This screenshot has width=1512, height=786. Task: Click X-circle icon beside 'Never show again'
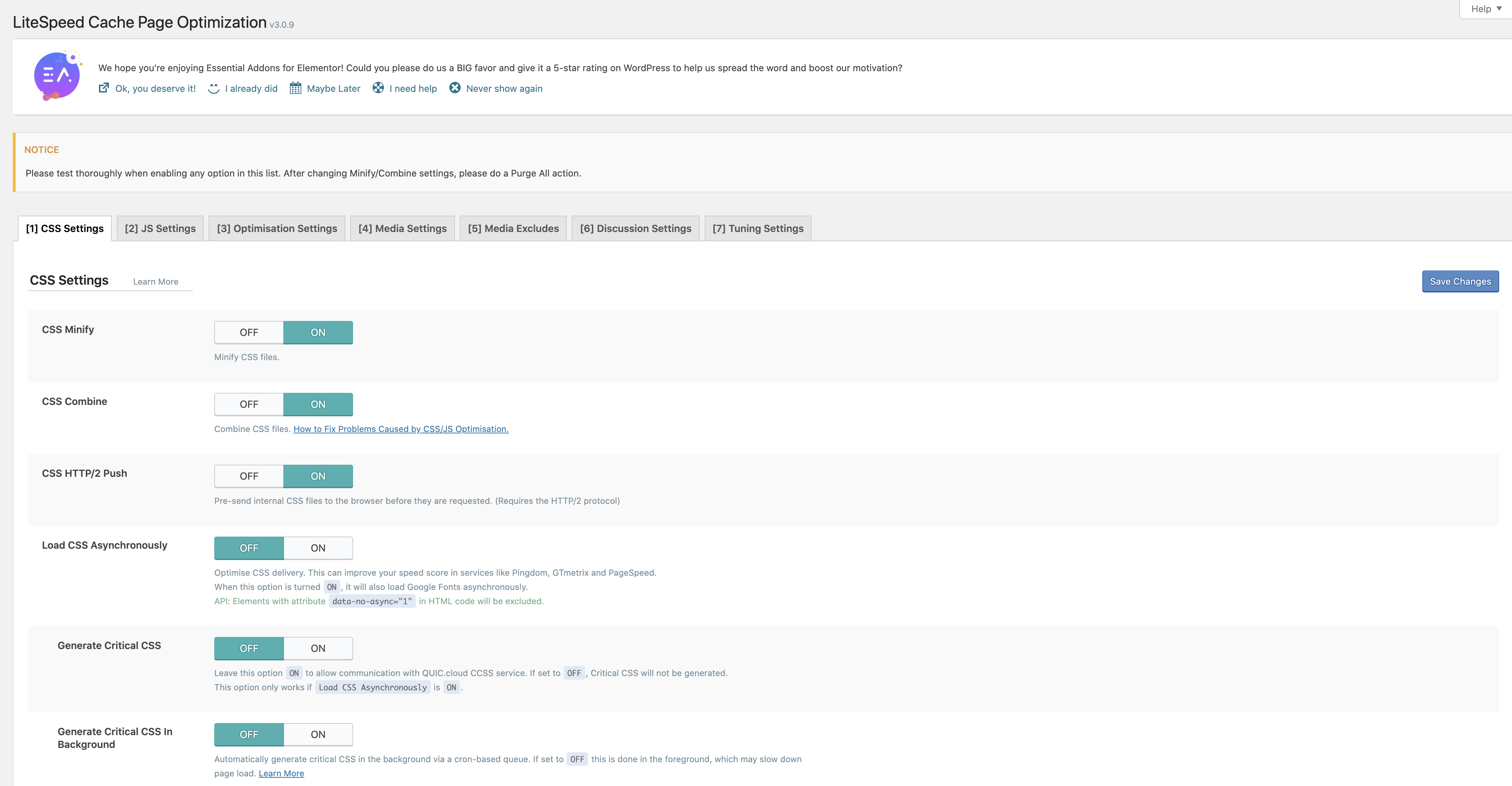455,88
